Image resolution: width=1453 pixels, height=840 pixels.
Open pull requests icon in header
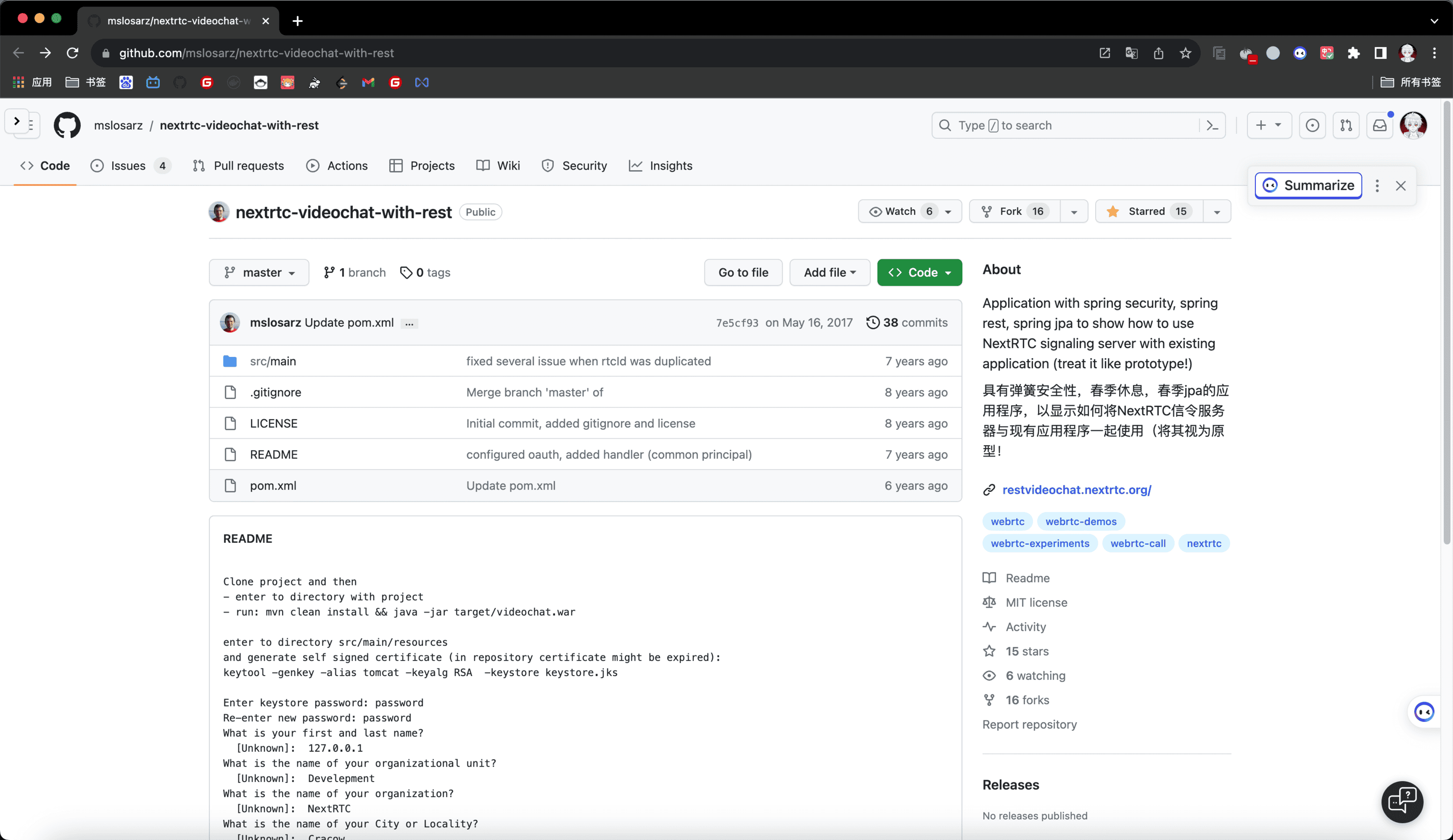point(1346,125)
